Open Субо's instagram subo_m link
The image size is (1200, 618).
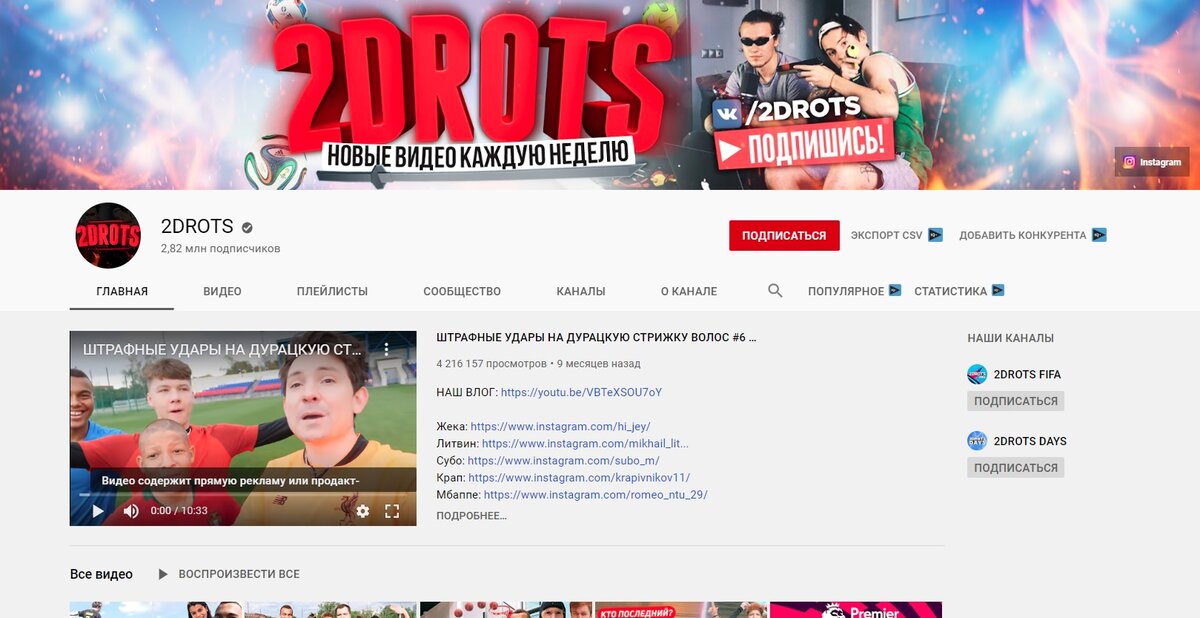563,460
